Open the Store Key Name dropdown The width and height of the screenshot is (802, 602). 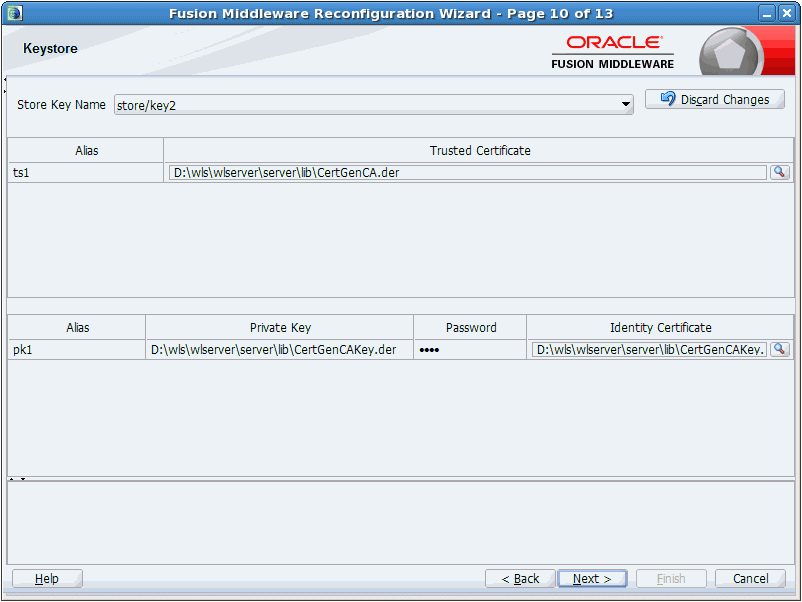point(625,105)
